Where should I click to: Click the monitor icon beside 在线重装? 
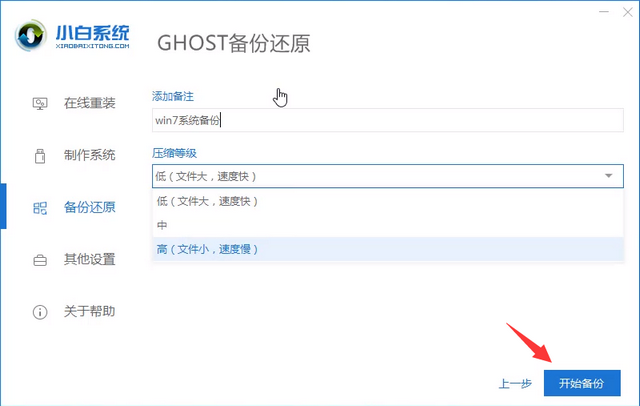pyautogui.click(x=40, y=103)
